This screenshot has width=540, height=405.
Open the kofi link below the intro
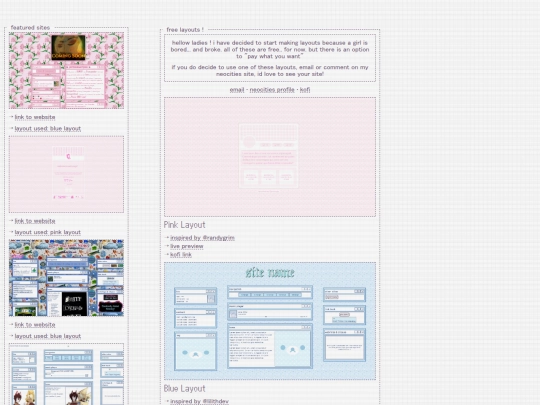[x=305, y=90]
